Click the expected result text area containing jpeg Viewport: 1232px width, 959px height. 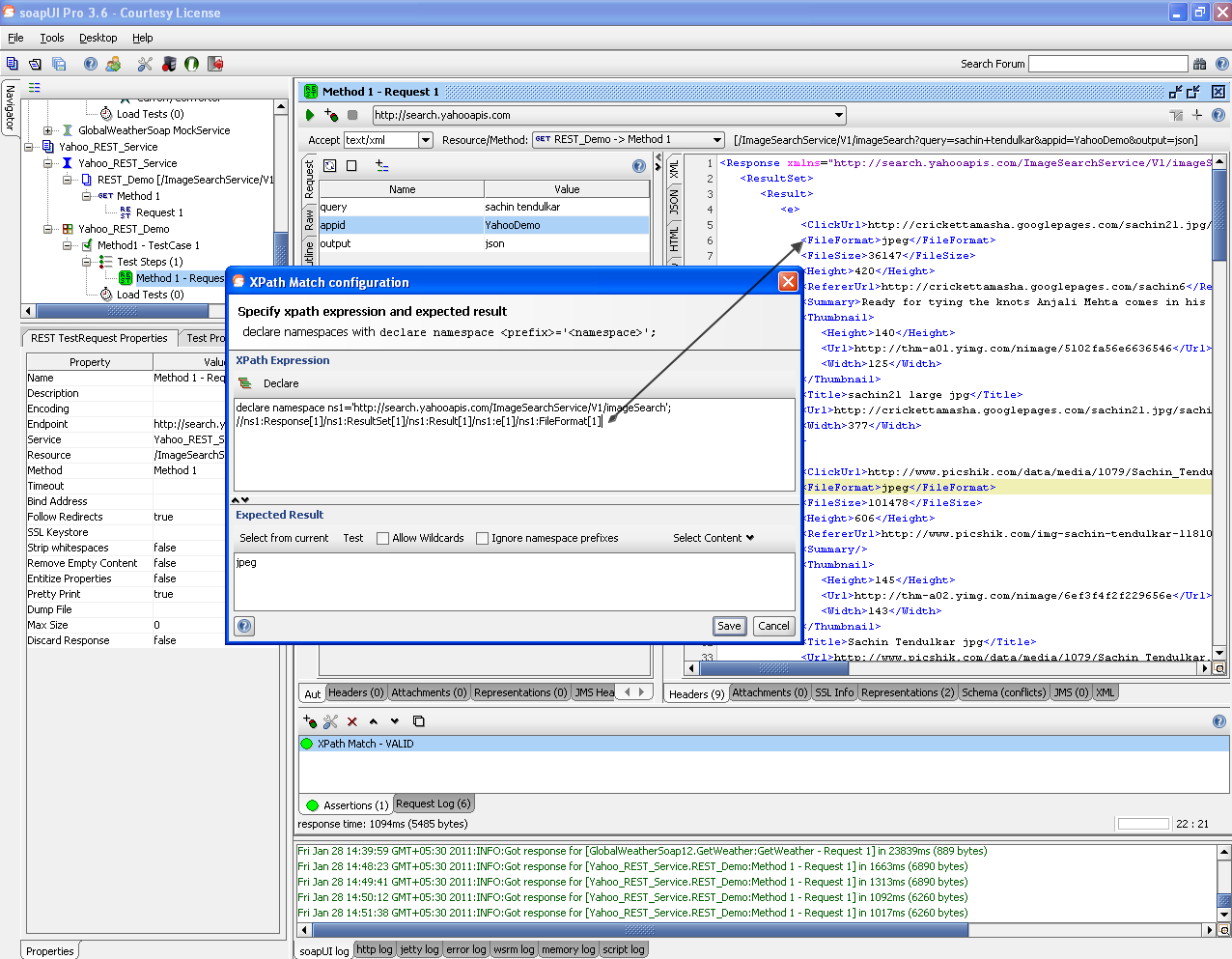coord(515,582)
